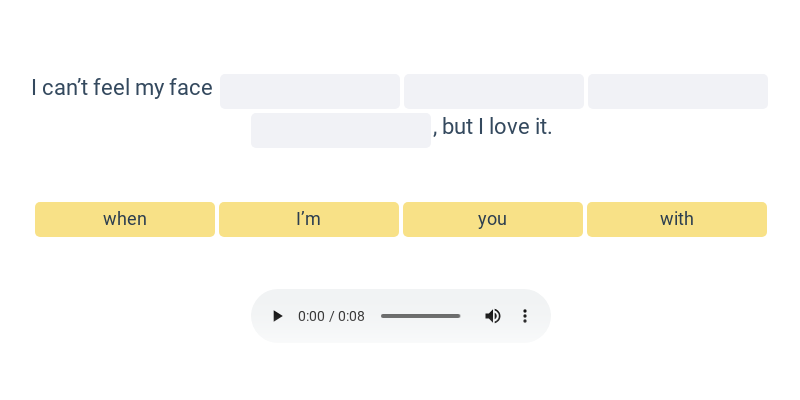Click the text ", but I love it."
The height and width of the screenshot is (400, 800).
(x=492, y=127)
